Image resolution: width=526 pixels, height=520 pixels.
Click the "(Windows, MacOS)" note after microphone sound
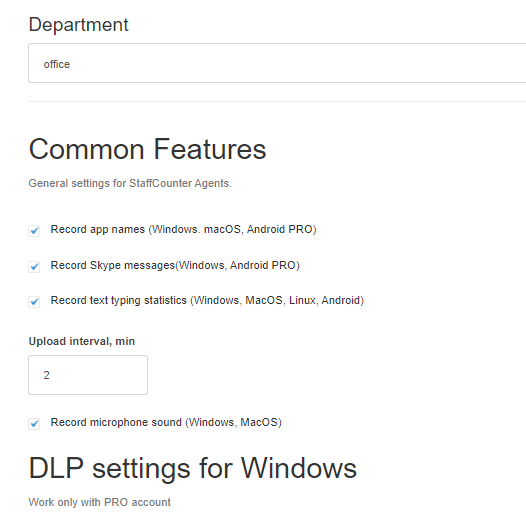coord(233,422)
